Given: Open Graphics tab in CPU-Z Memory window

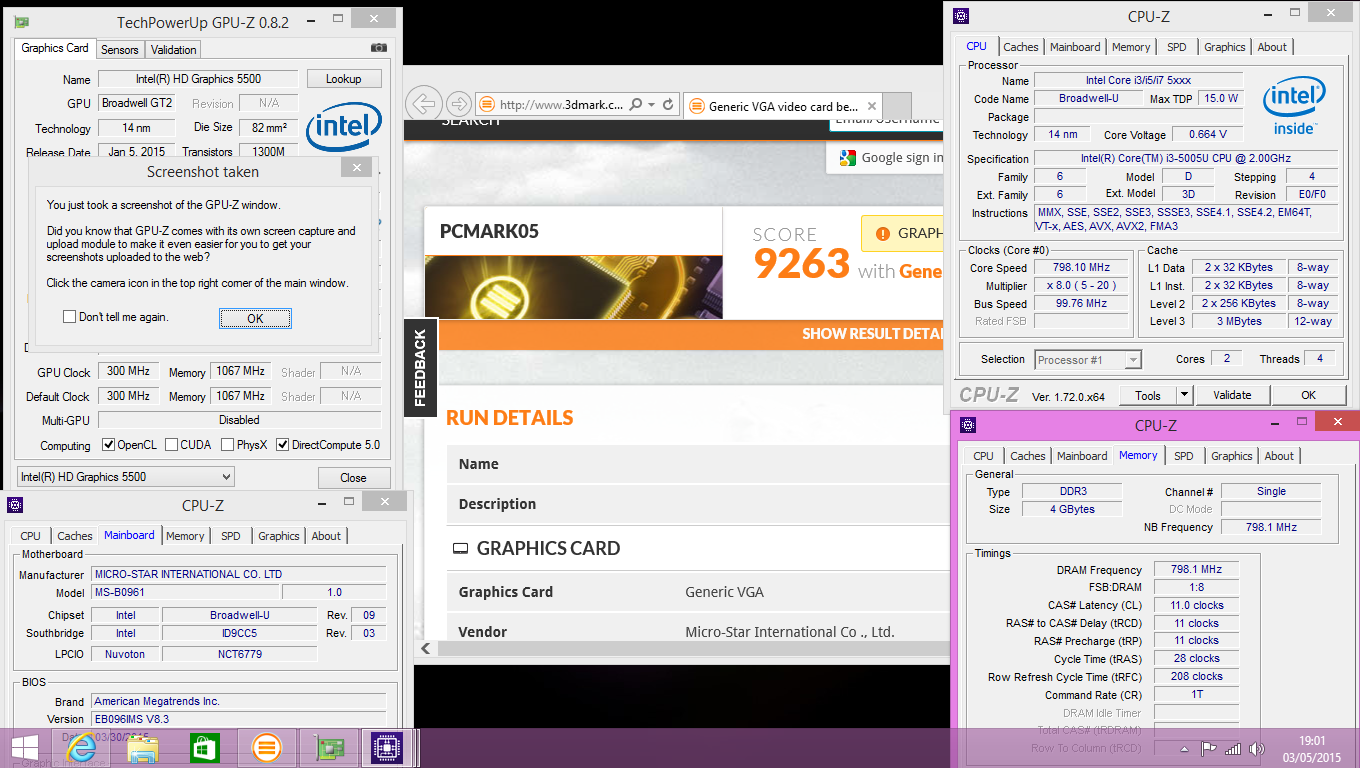Looking at the screenshot, I should coord(1232,456).
